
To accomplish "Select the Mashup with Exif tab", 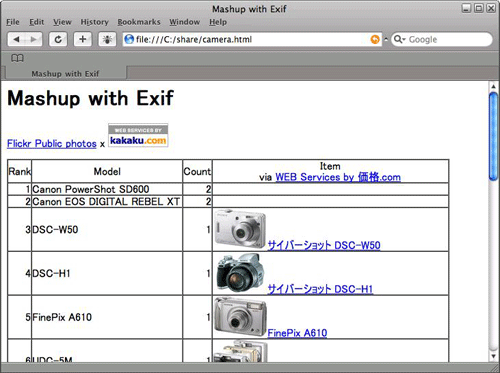I will pos(65,73).
